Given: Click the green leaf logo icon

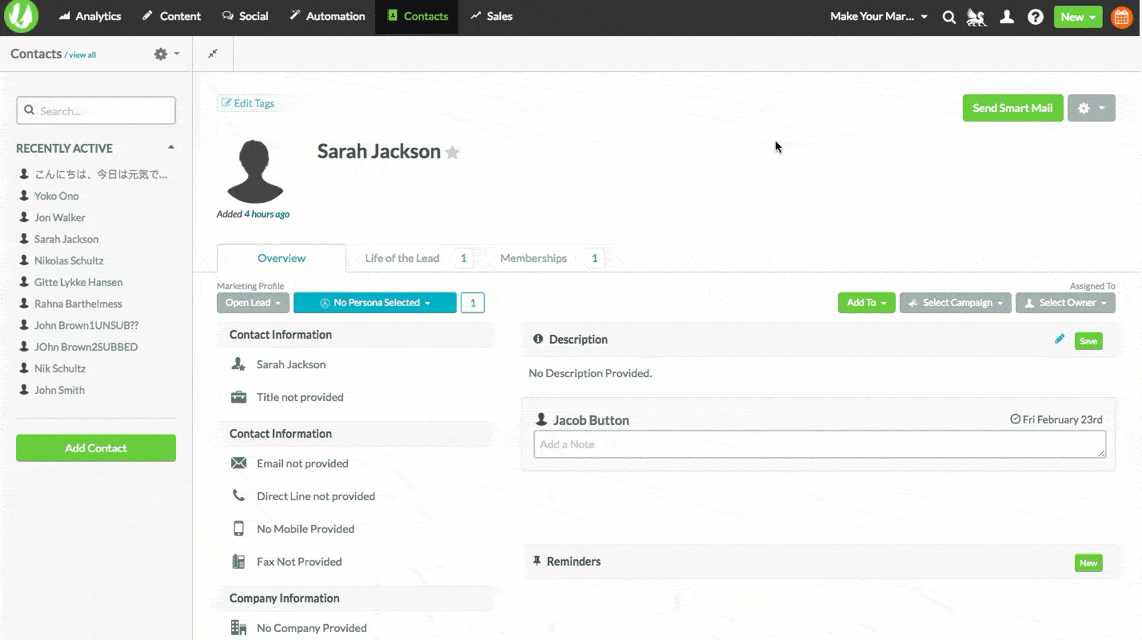Looking at the screenshot, I should pyautogui.click(x=21, y=16).
